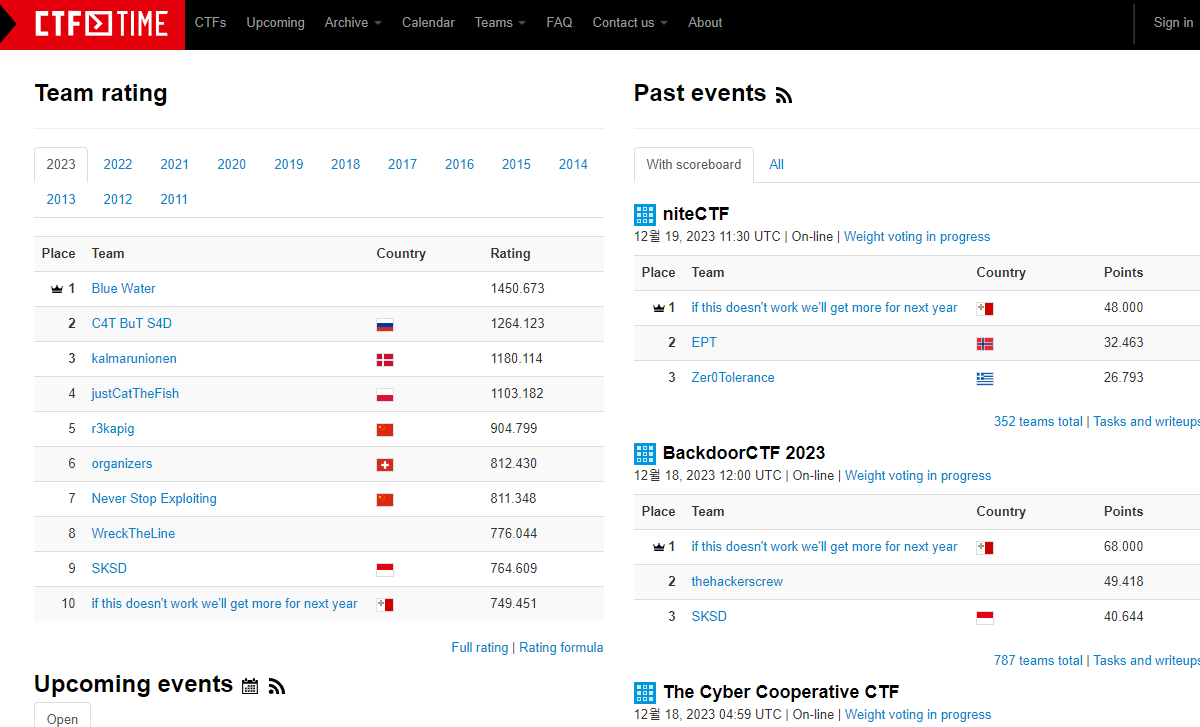Click the CTFtime logo
Screen dimensions: 1200x727
tap(101, 24)
